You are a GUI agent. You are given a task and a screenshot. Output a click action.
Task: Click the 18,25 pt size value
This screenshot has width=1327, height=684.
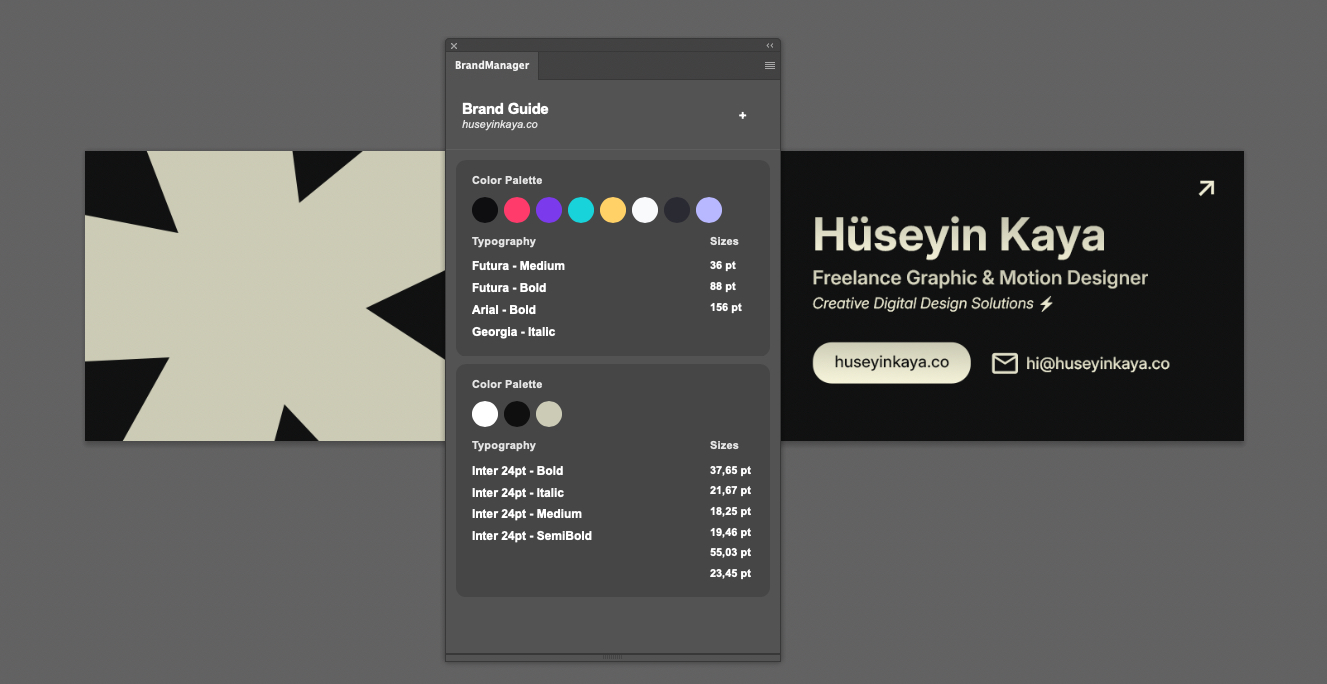pos(730,511)
